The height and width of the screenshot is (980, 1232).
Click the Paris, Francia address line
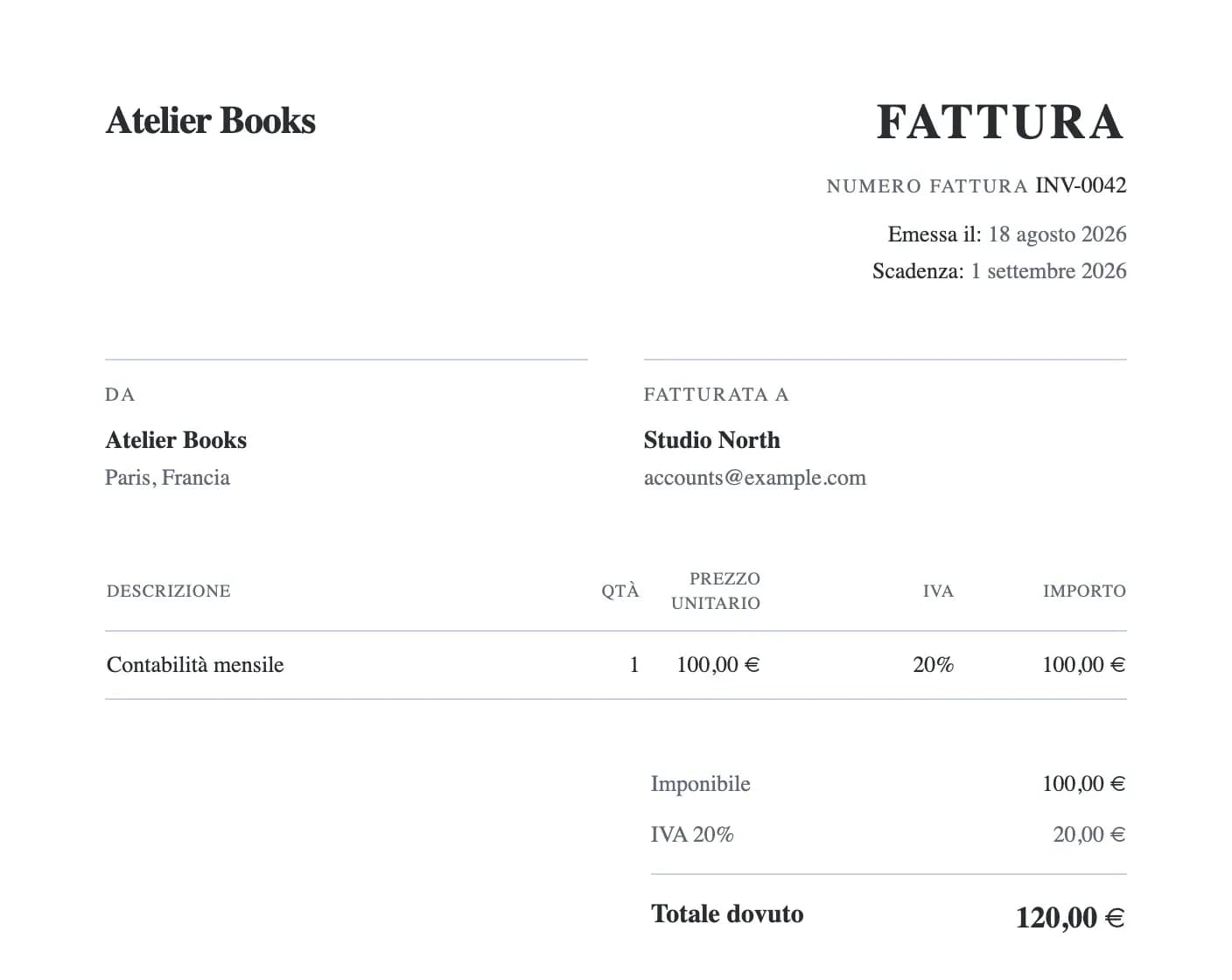[168, 478]
